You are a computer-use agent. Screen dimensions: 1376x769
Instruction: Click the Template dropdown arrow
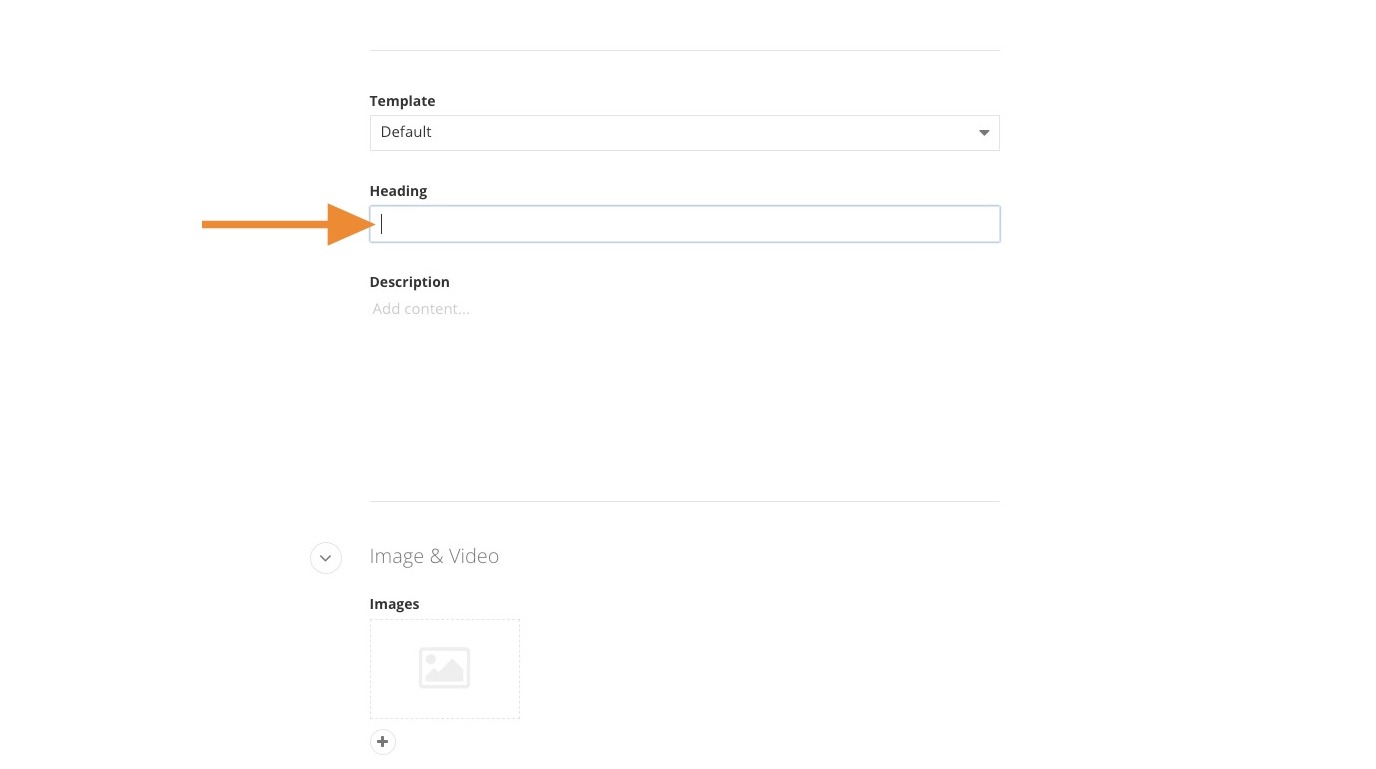983,133
